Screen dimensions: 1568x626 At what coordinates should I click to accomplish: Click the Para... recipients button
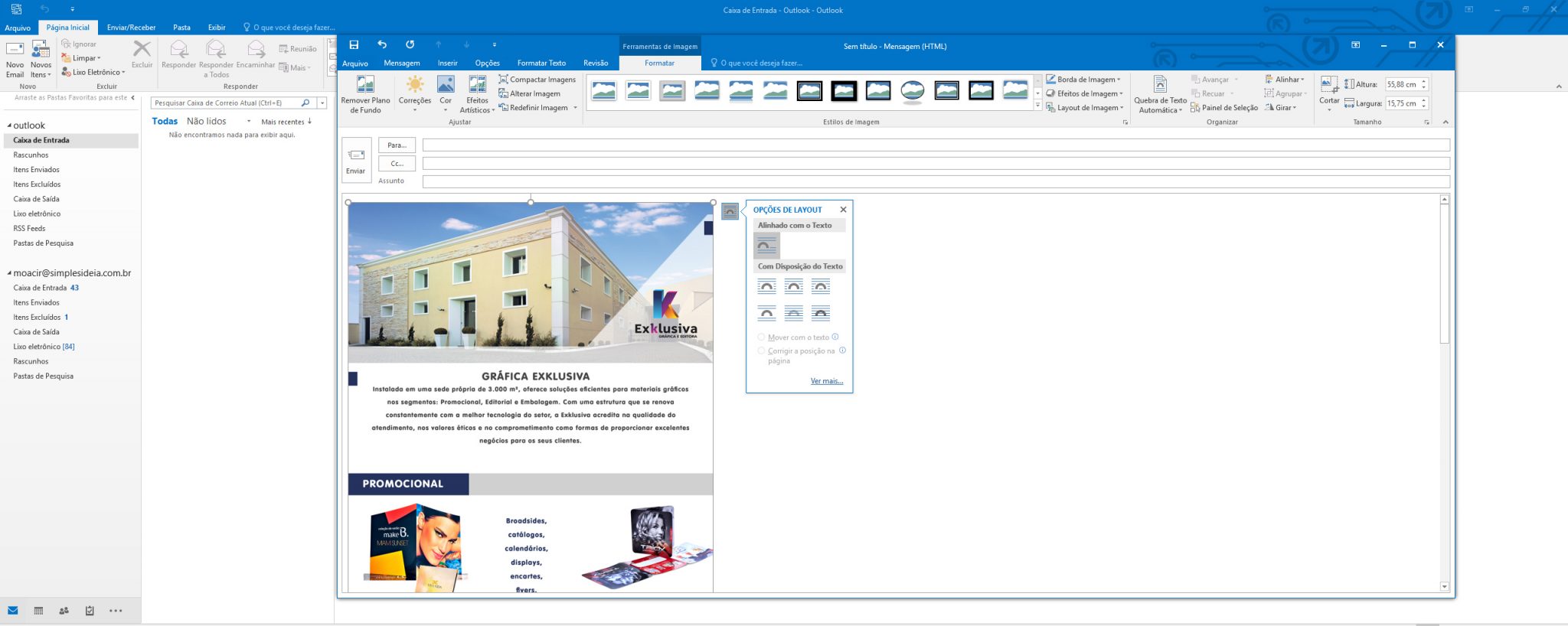397,145
